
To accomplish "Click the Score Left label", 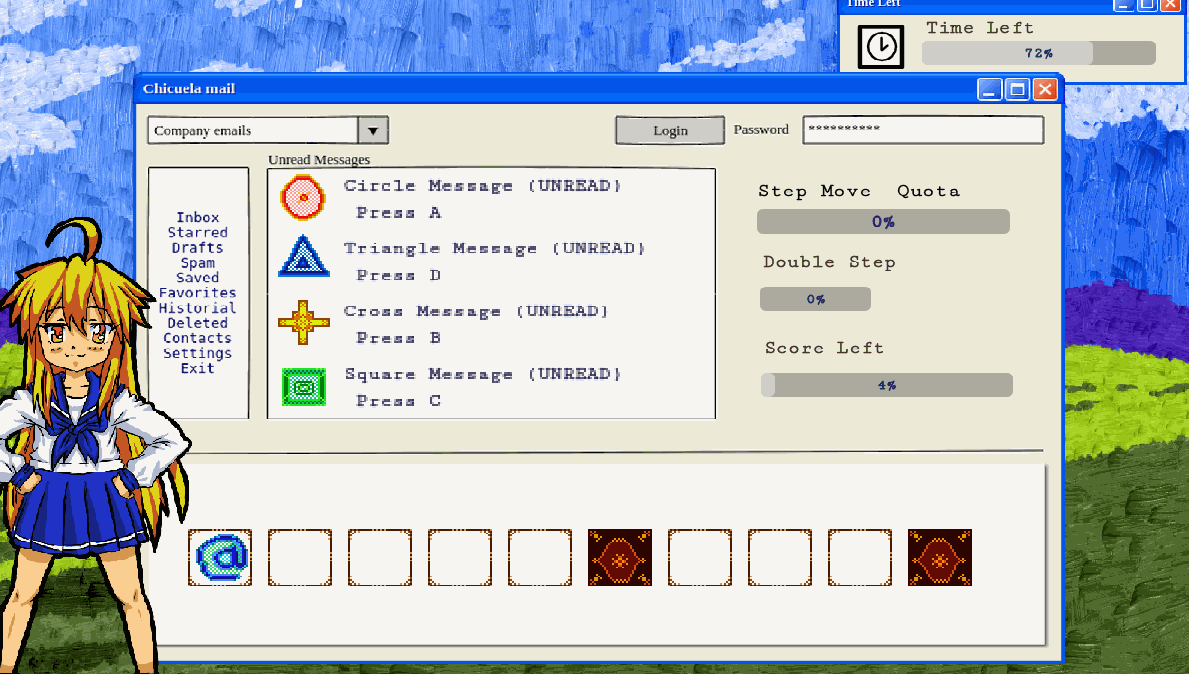I will [824, 348].
